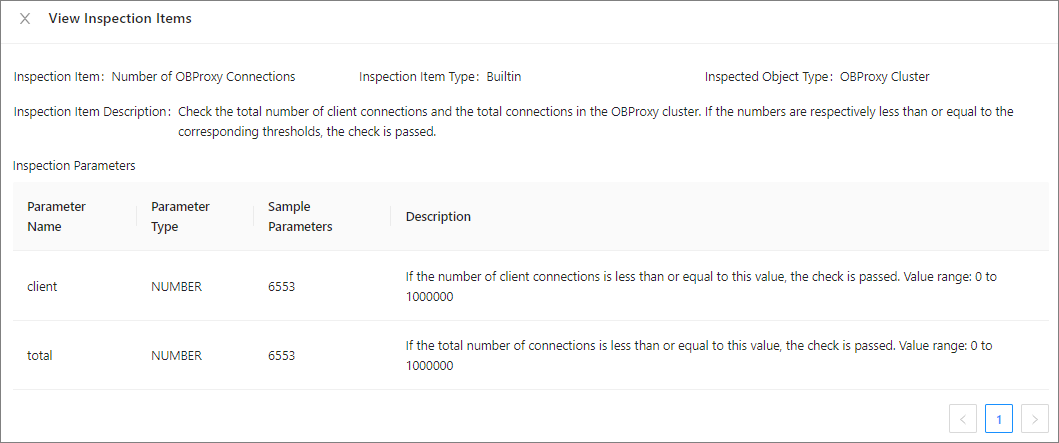Click NUMBER type in the total row
1059x443 pixels.
(176, 355)
